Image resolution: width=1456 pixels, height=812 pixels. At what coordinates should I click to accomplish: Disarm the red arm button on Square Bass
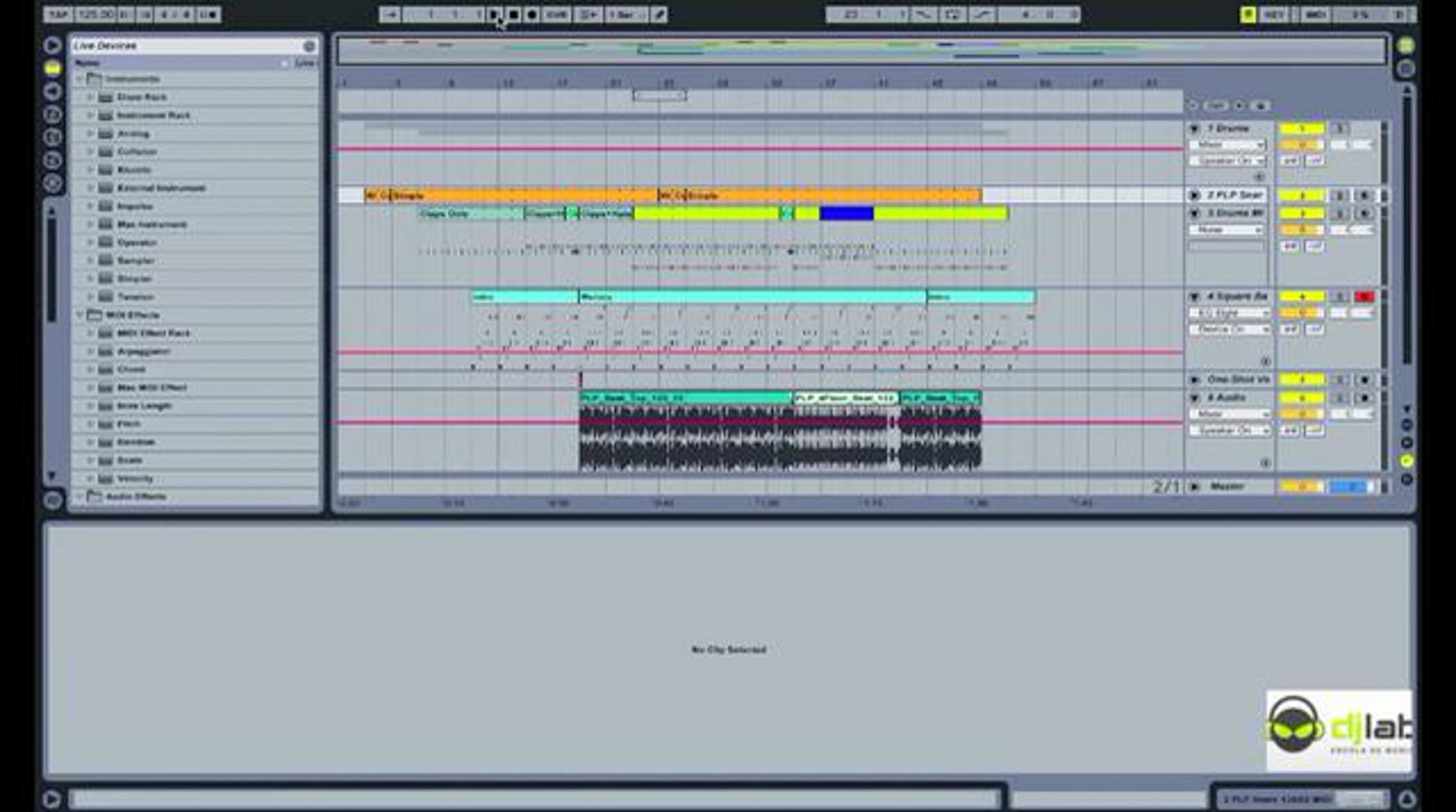(1364, 297)
